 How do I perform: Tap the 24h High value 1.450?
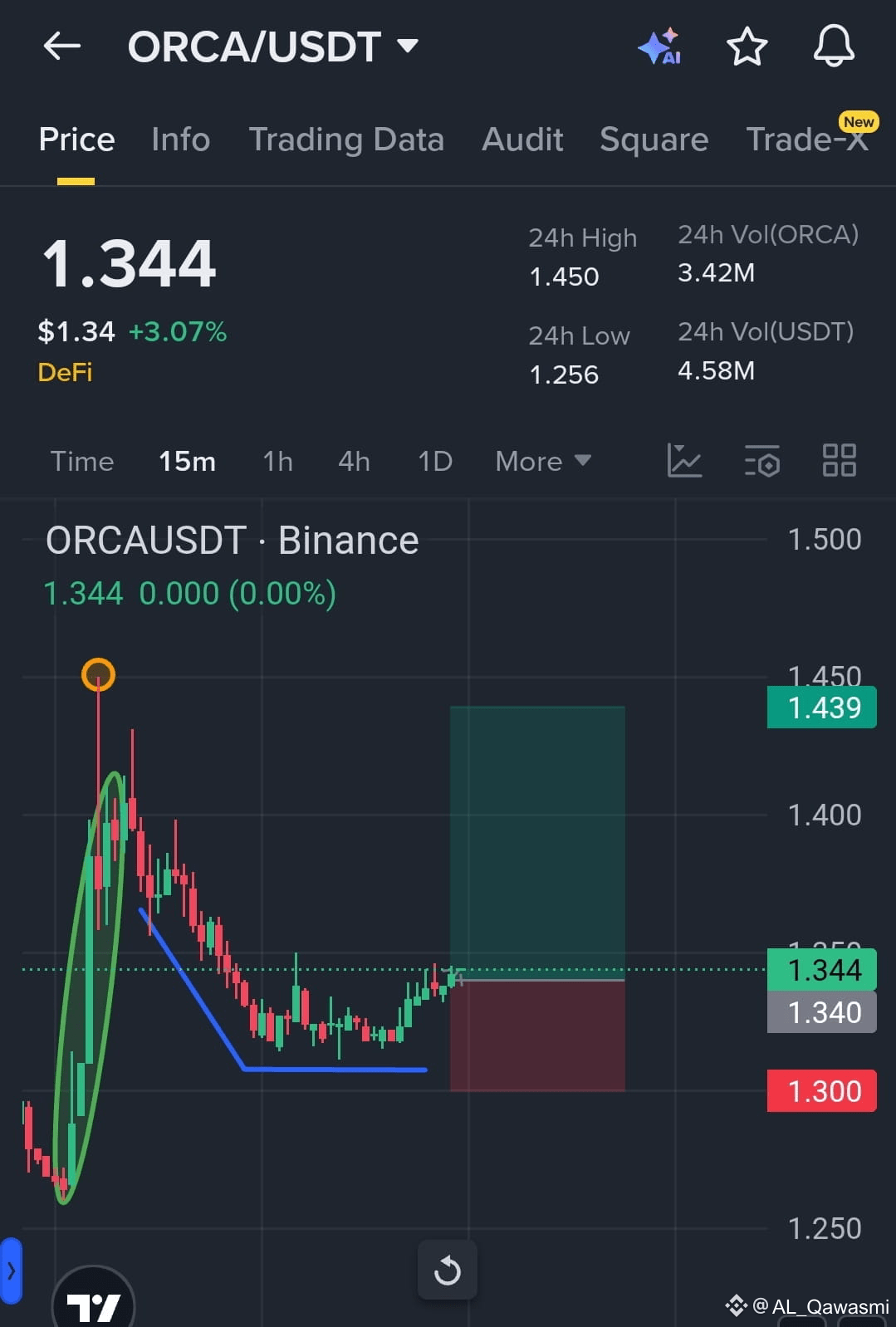(564, 277)
